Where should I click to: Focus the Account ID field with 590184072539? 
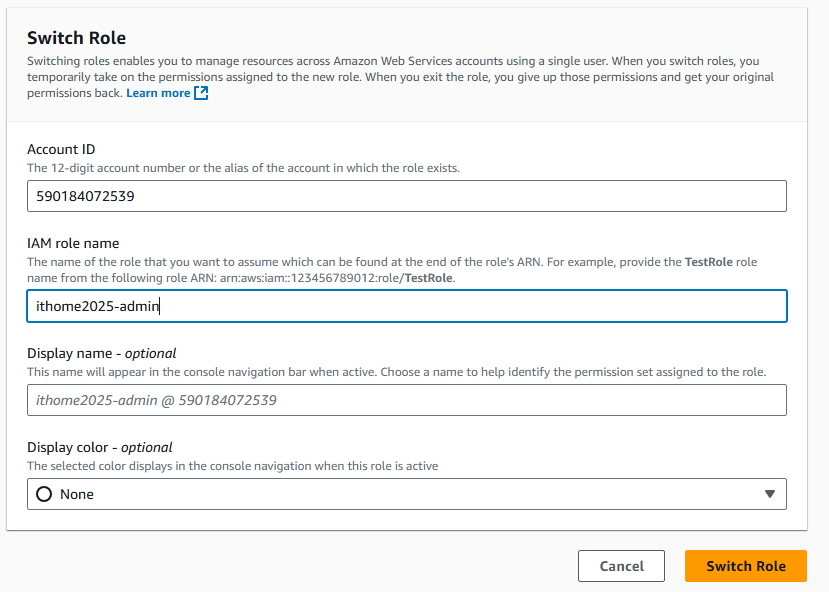click(406, 196)
